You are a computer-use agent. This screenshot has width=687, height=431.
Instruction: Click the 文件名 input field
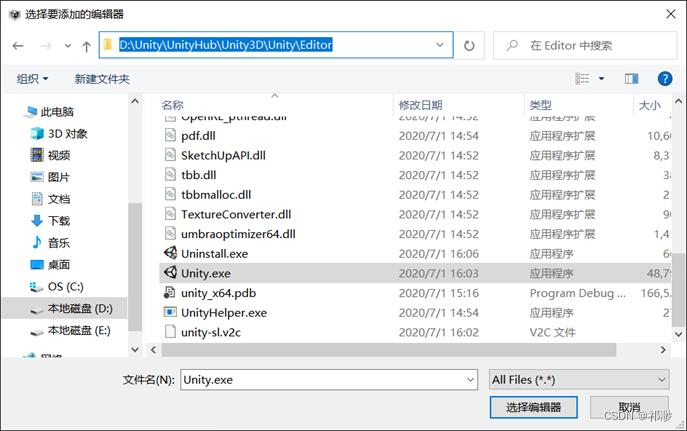point(329,380)
